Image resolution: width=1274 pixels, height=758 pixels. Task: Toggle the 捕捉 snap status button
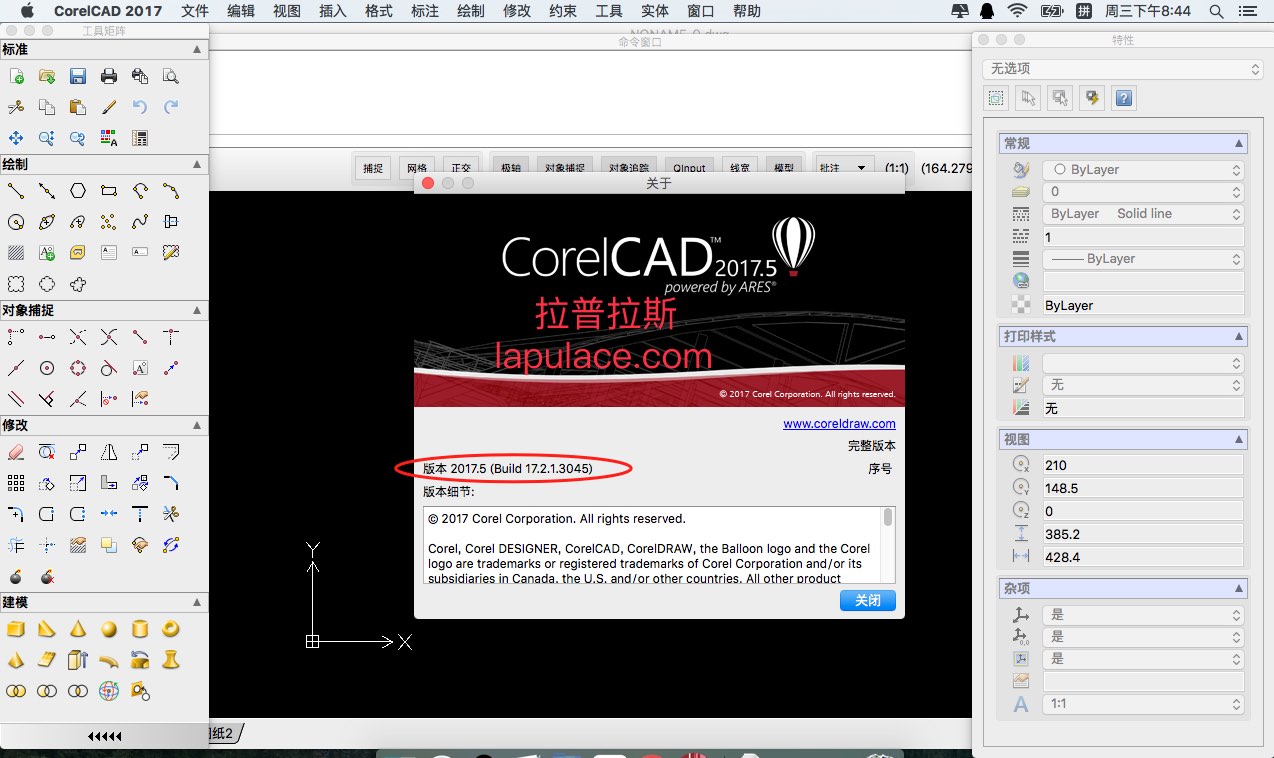373,168
